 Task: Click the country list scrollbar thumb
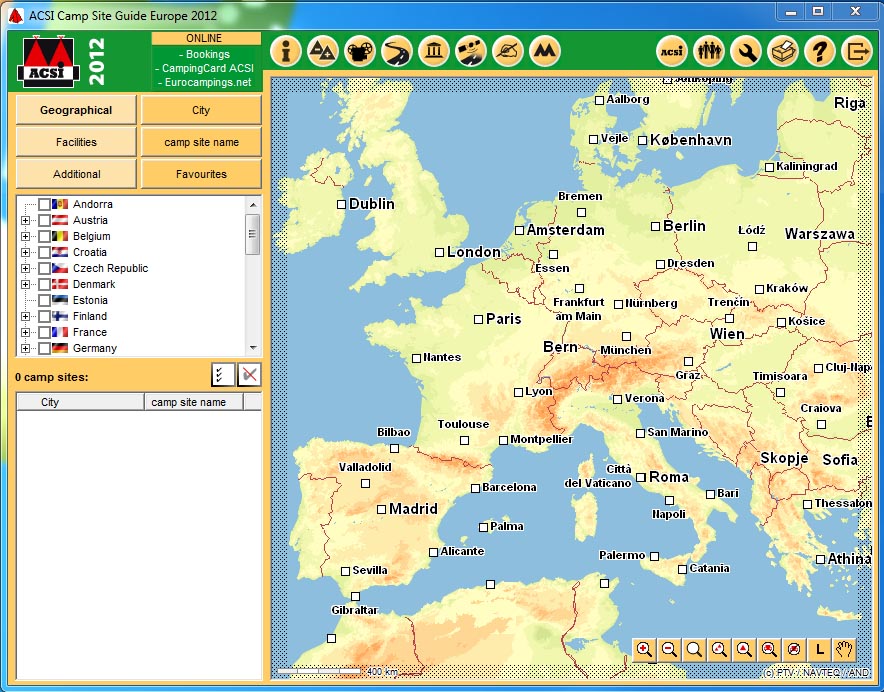pos(253,234)
